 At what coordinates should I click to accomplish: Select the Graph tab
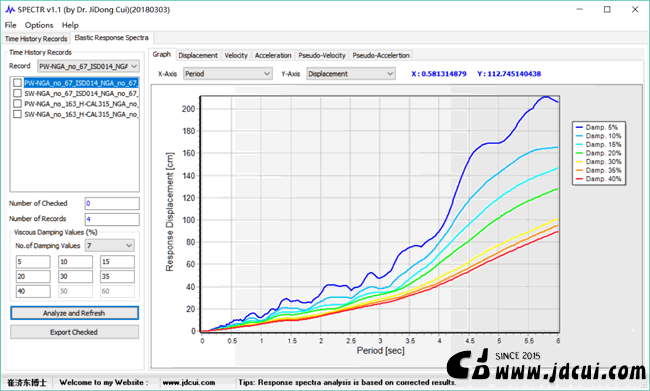coord(162,54)
